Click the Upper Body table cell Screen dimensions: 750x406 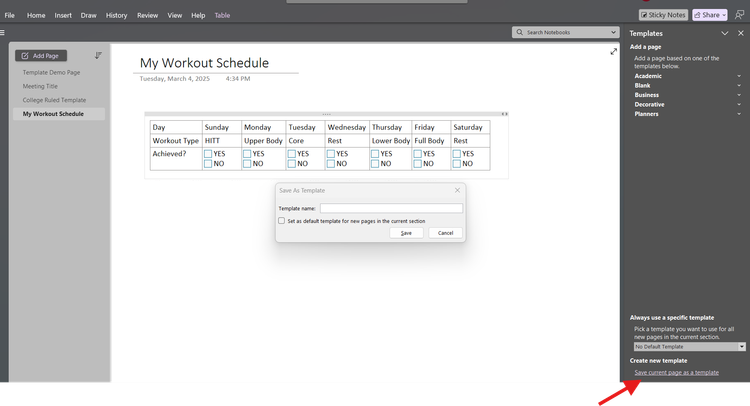(264, 141)
